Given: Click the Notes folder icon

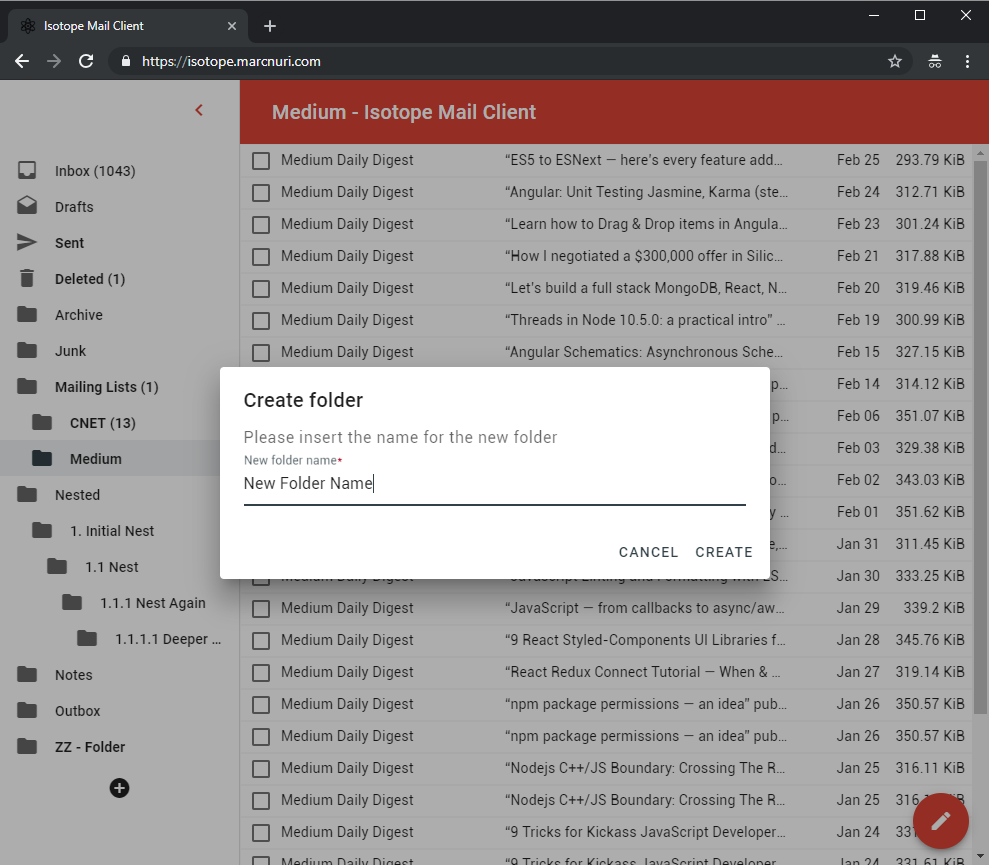Looking at the screenshot, I should point(27,674).
